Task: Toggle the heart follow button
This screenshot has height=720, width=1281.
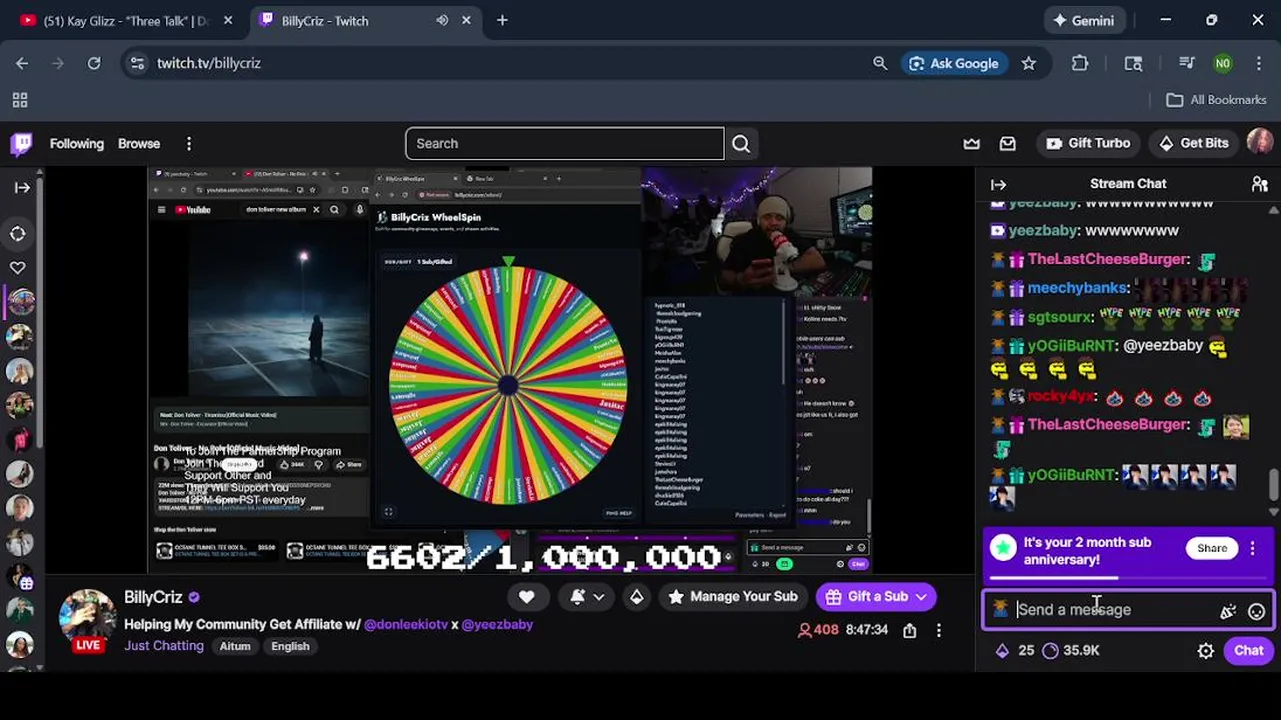Action: click(527, 597)
